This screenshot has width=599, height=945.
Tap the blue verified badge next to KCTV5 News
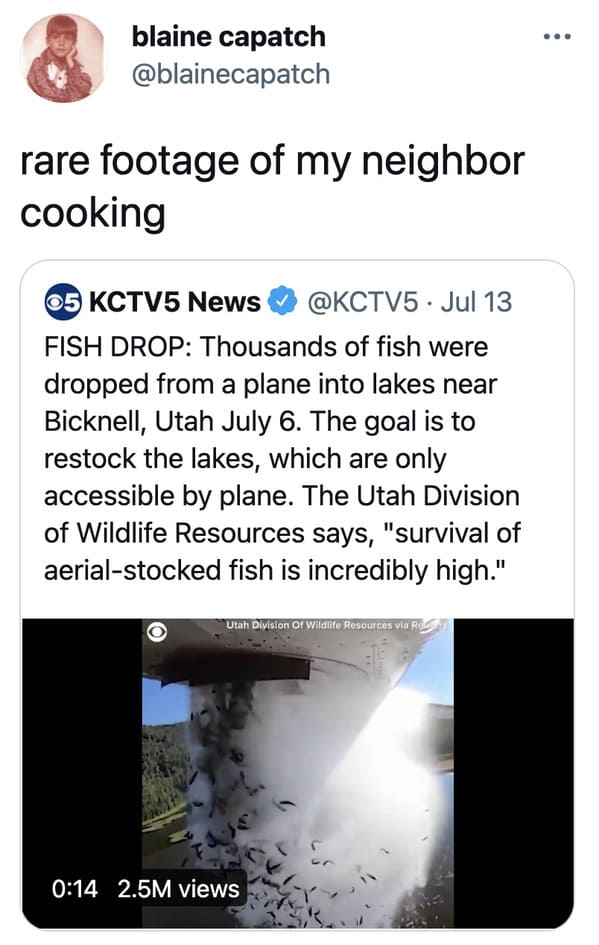[x=283, y=301]
